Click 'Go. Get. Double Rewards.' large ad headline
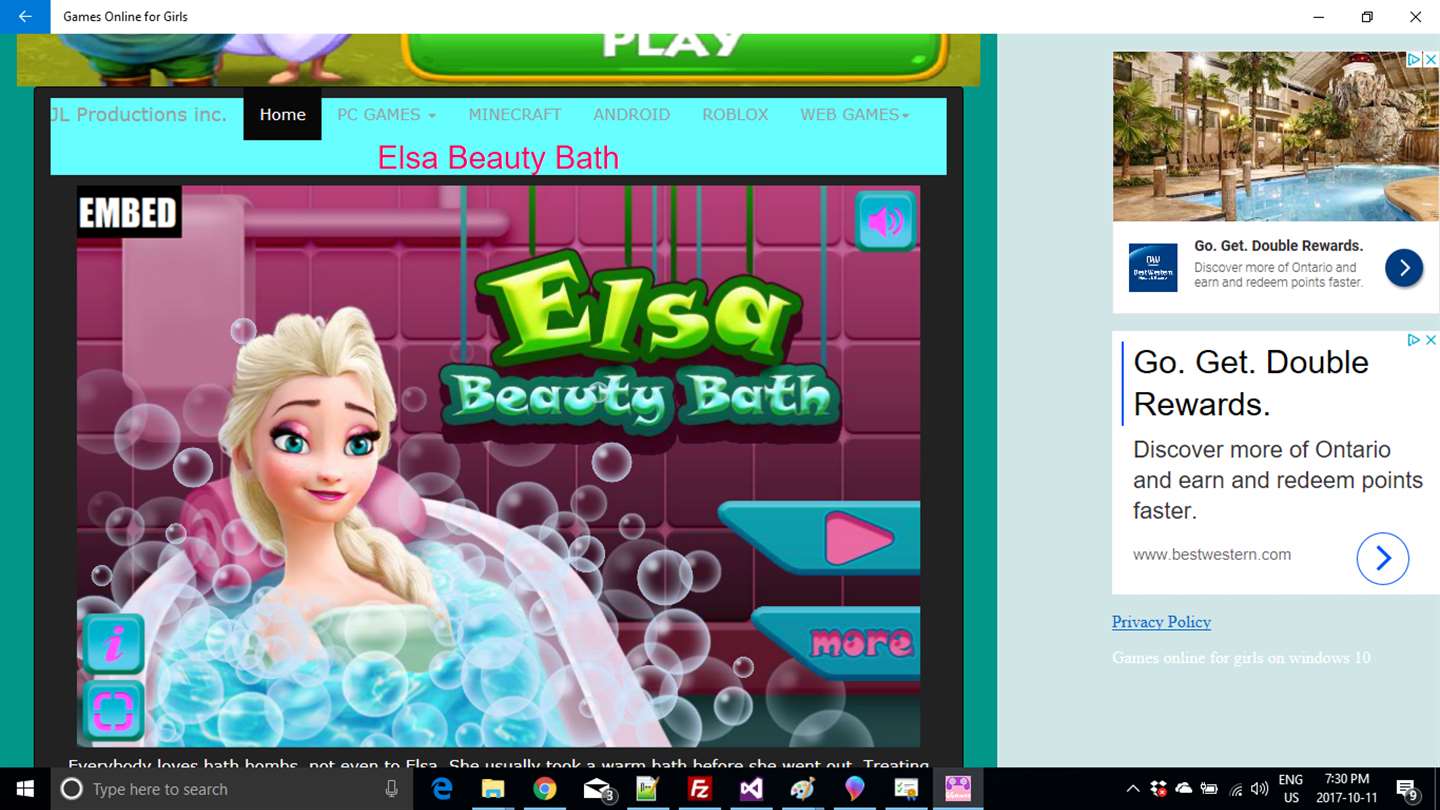 pyautogui.click(x=1251, y=383)
